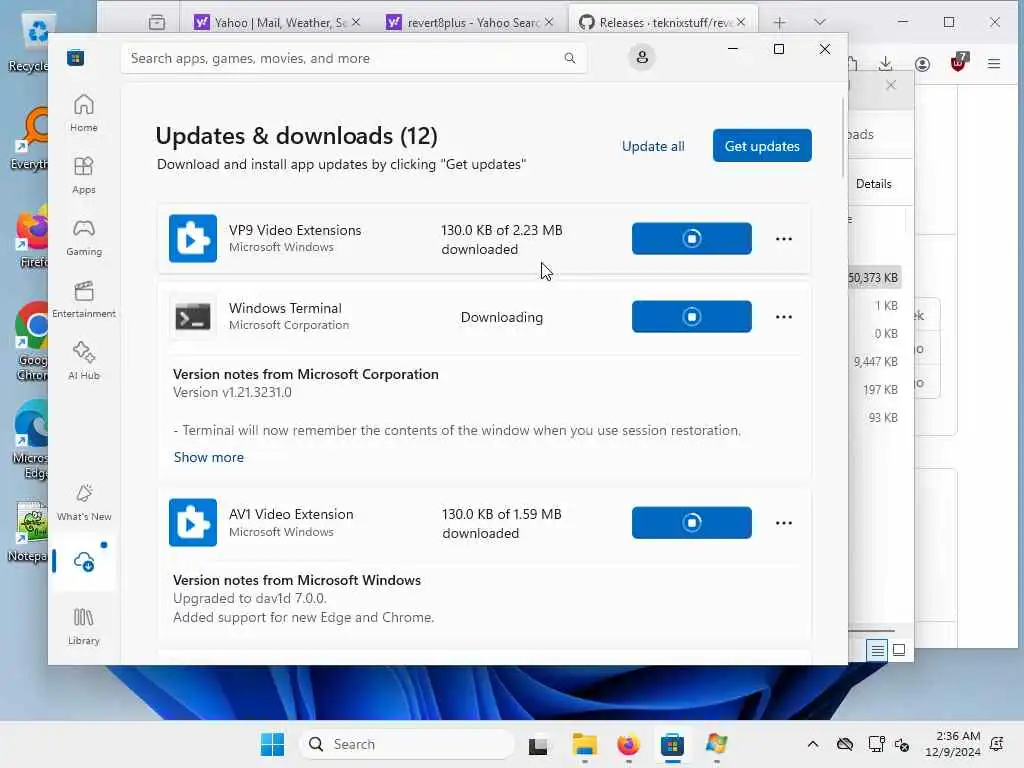Viewport: 1024px width, 768px height.
Task: Pause AV1 Video Extension download
Action: click(x=692, y=522)
